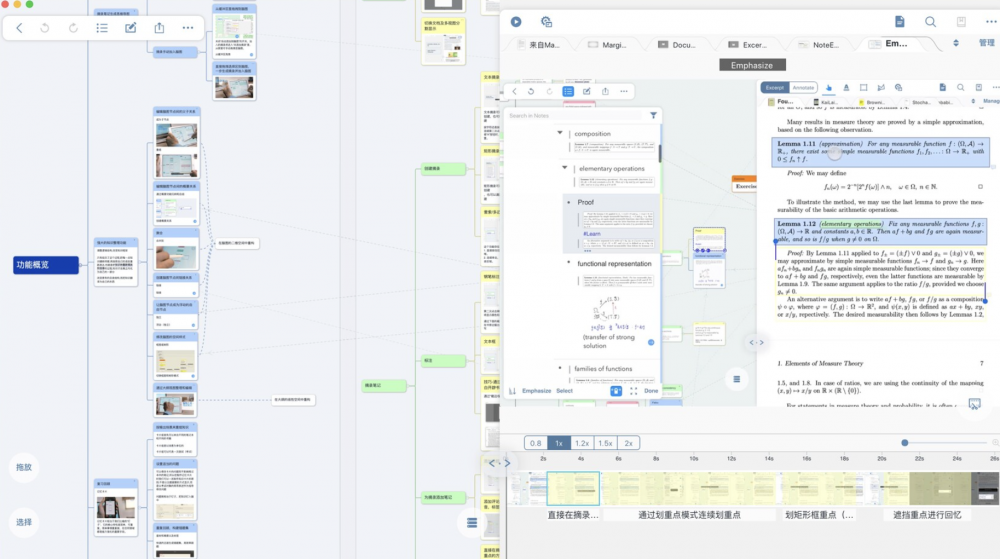Set playback speed to 1x
Screen dimensions: 1000x559
click(559, 443)
